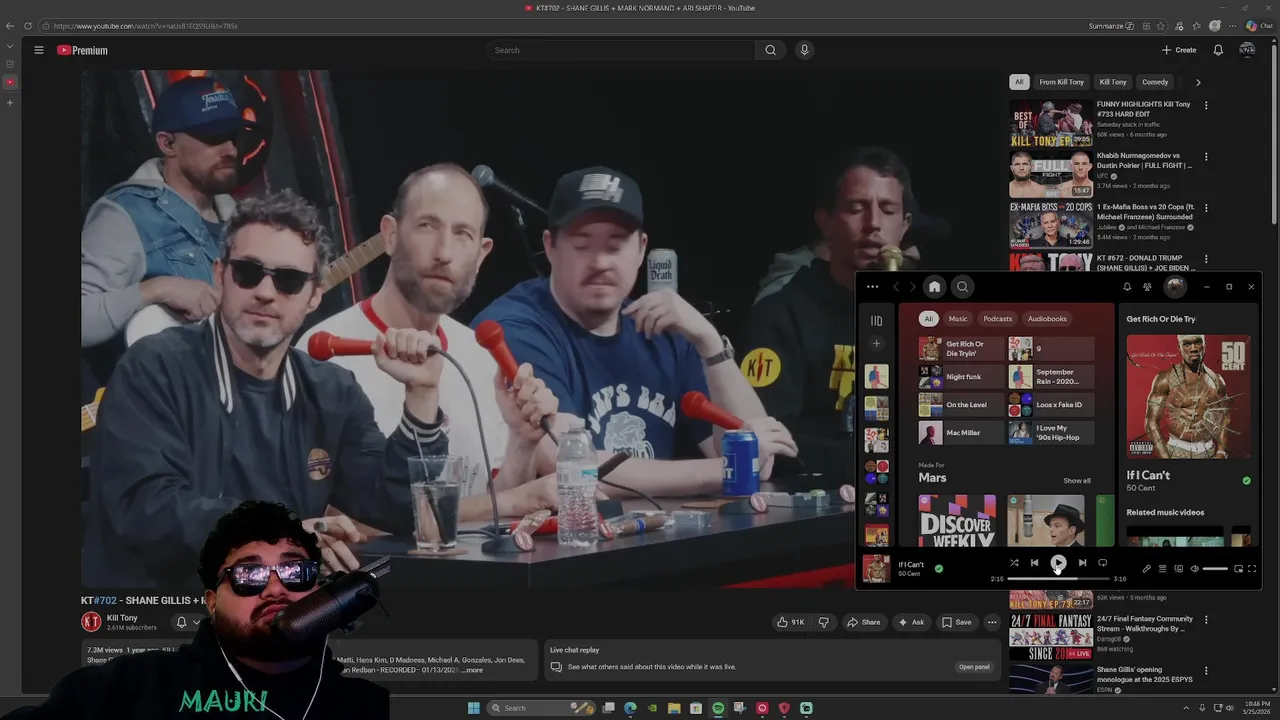Screen dimensions: 1280x720
Task: Show more filter chips with arrow
Action: (x=1198, y=82)
